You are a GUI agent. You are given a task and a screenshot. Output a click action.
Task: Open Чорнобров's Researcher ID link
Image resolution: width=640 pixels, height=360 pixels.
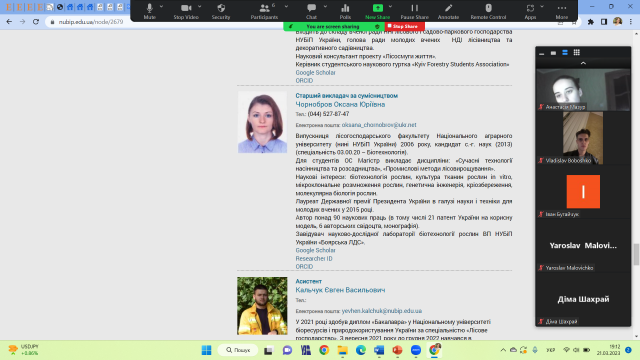click(x=314, y=258)
